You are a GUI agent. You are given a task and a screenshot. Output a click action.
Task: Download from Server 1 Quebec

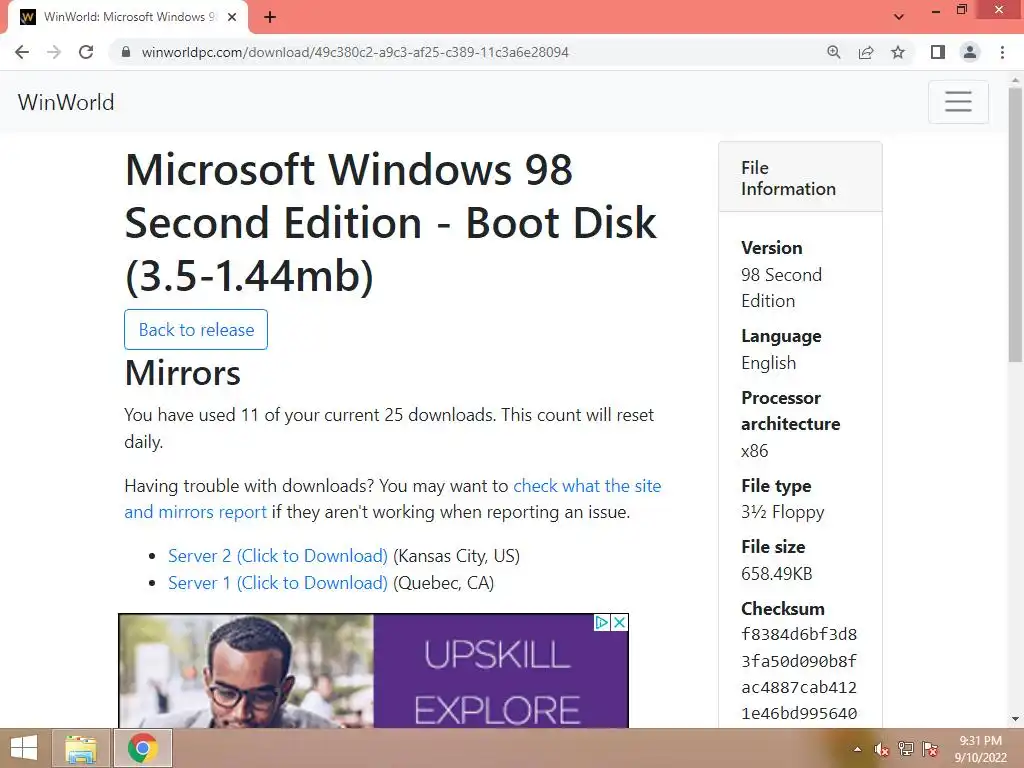(x=278, y=583)
